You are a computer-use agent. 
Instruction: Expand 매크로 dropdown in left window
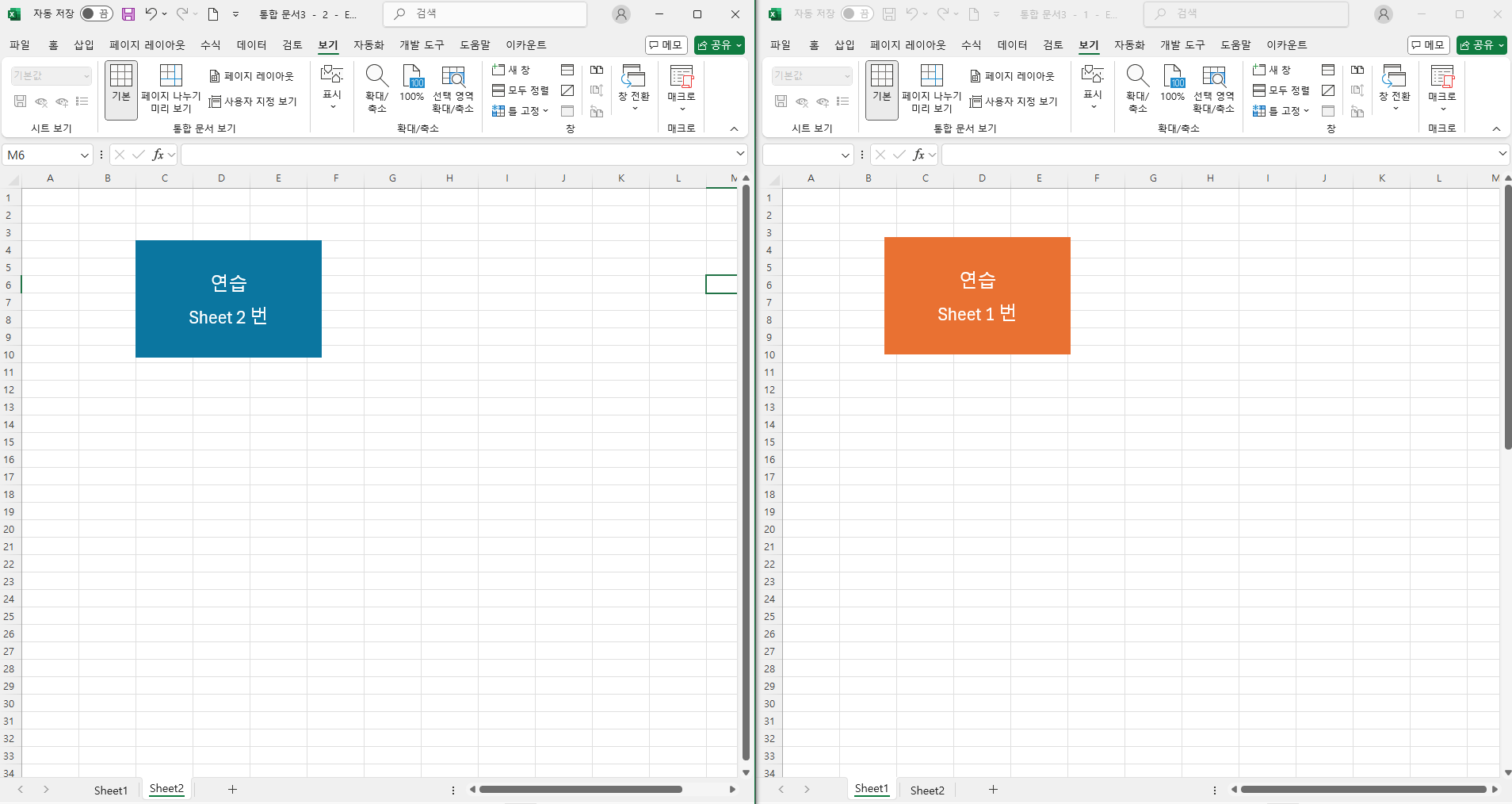click(682, 88)
